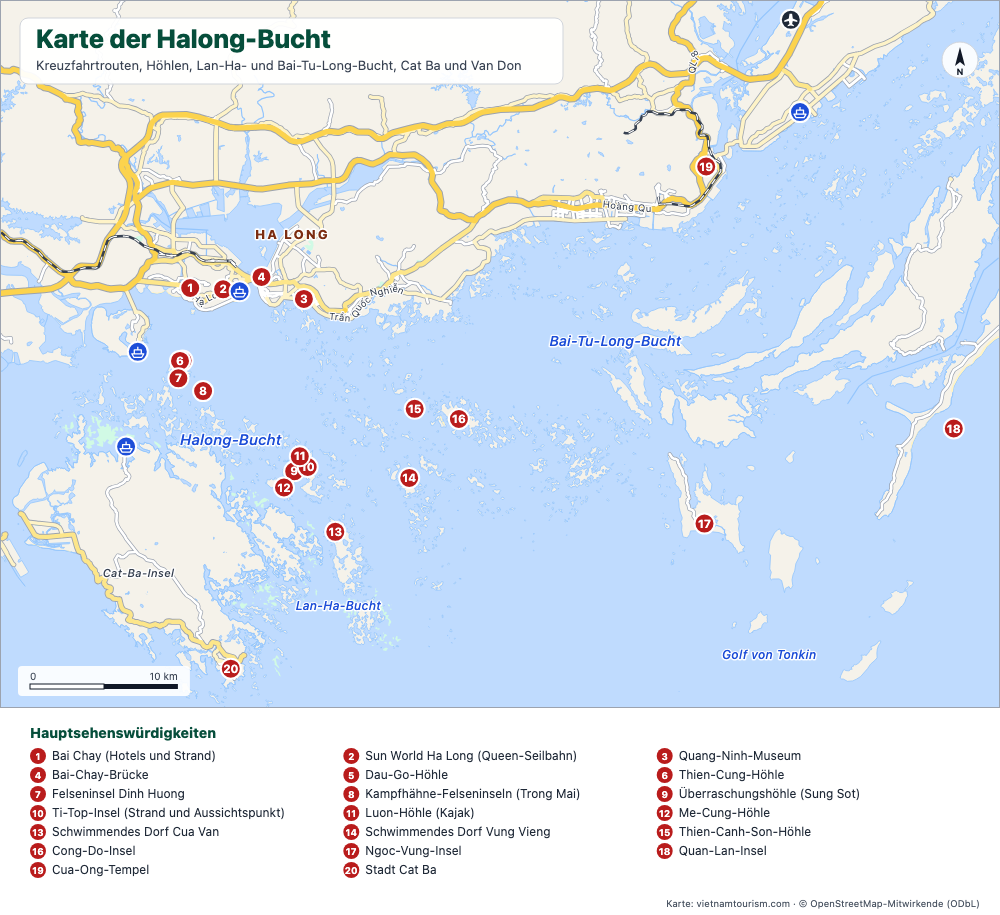Click legend entry 'Luon-Höhle (Kajak)'

click(x=409, y=813)
